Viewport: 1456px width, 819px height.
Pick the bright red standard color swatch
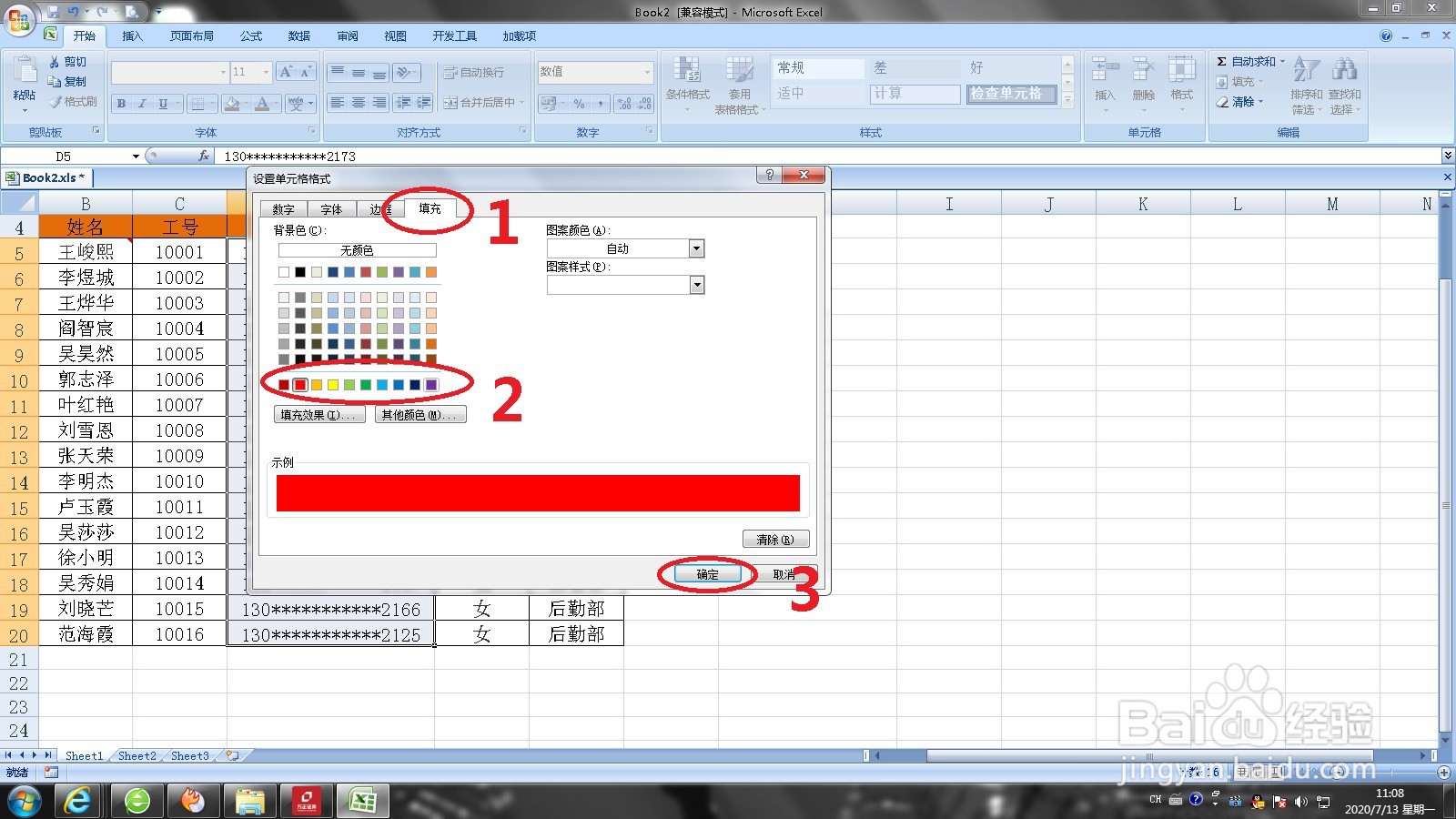pos(300,385)
